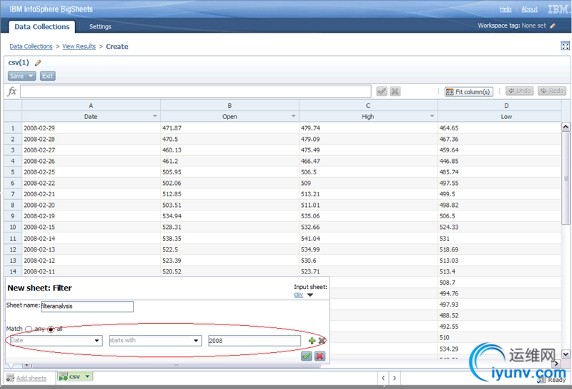Select the Match all radio button
This screenshot has height=389, width=572.
51,329
